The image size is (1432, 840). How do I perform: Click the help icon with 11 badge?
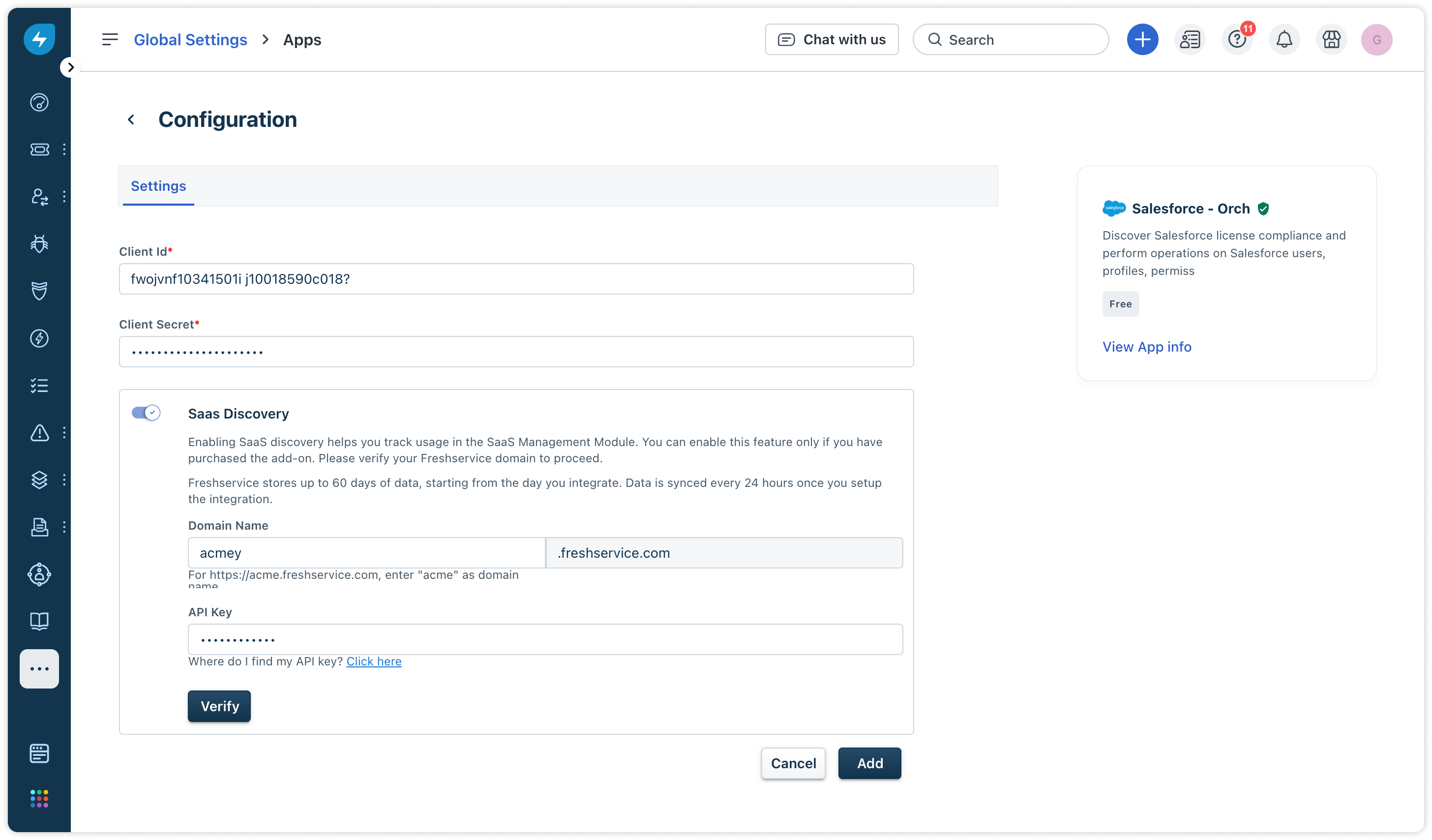point(1236,40)
